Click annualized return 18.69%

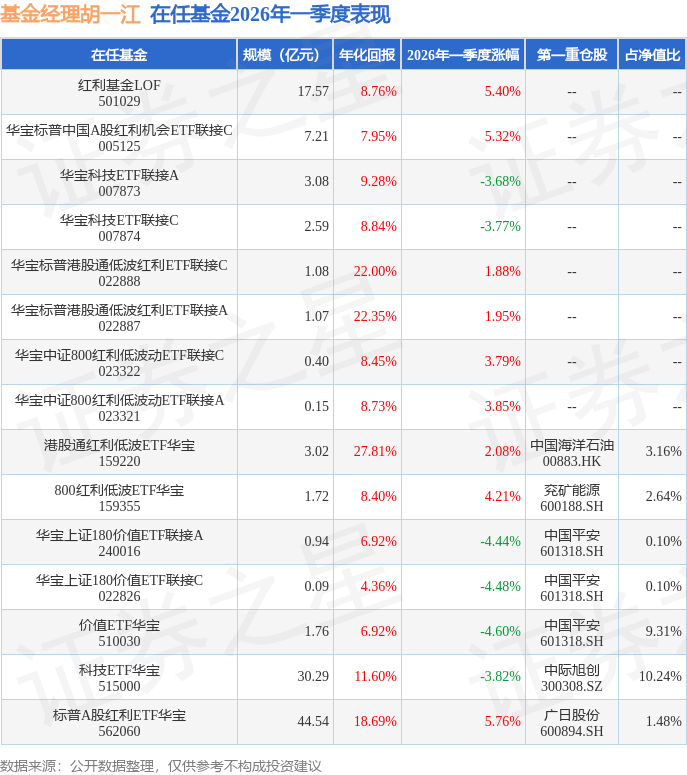375,721
